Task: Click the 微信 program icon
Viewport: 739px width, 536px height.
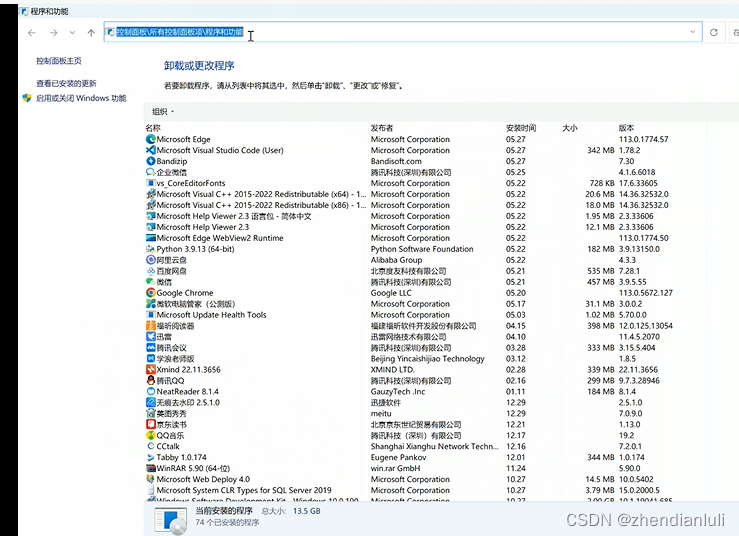Action: pyautogui.click(x=150, y=282)
